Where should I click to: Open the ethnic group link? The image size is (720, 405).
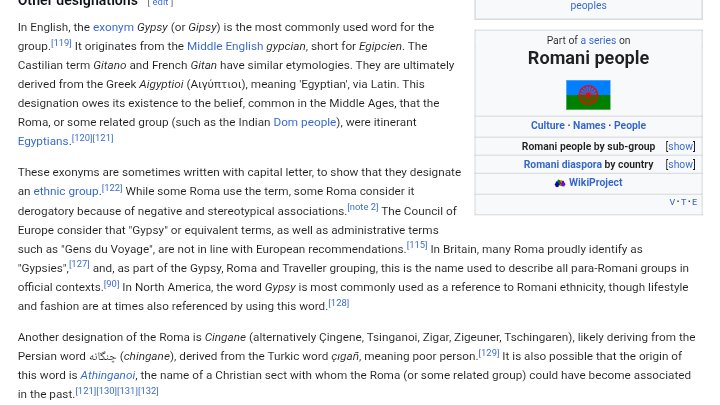coord(66,191)
